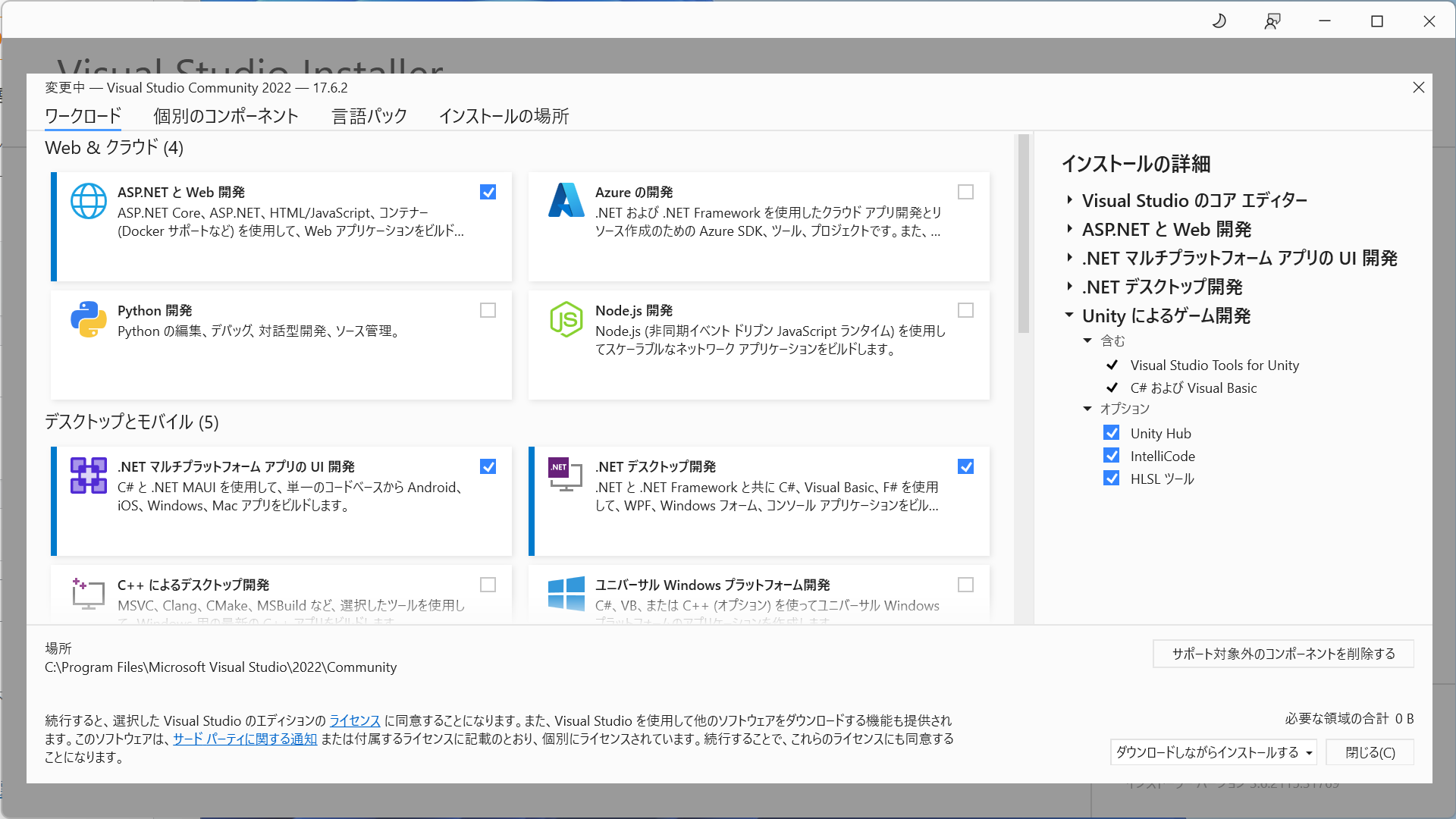The image size is (1456, 819).
Task: Select the ワークロード tab
Action: 83,116
